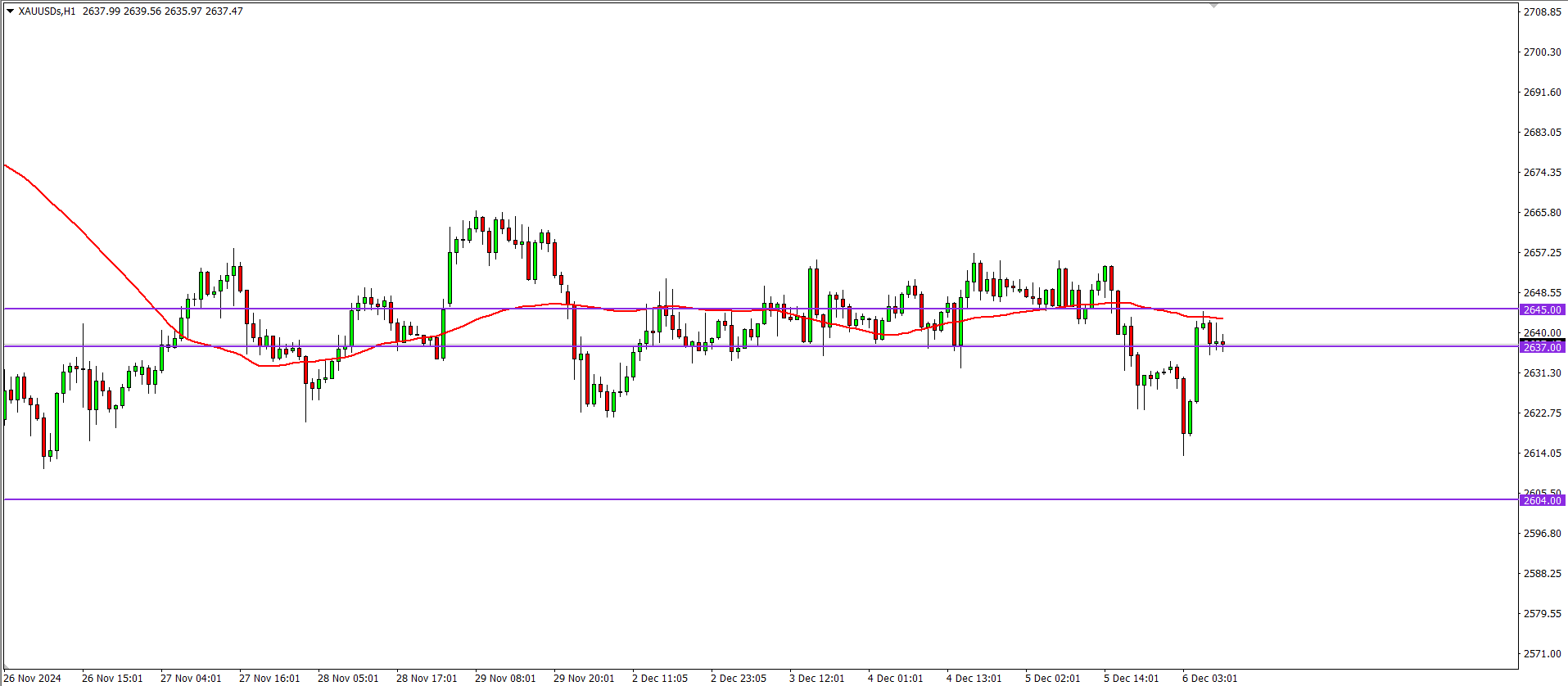Click the 28 Nov 05:01 time label
The width and height of the screenshot is (1568, 686).
348,678
